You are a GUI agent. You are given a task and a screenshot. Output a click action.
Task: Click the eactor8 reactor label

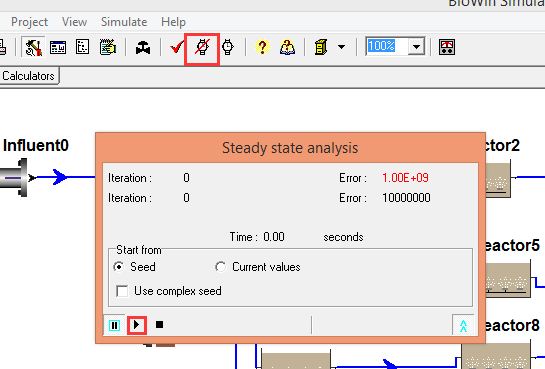pos(512,325)
